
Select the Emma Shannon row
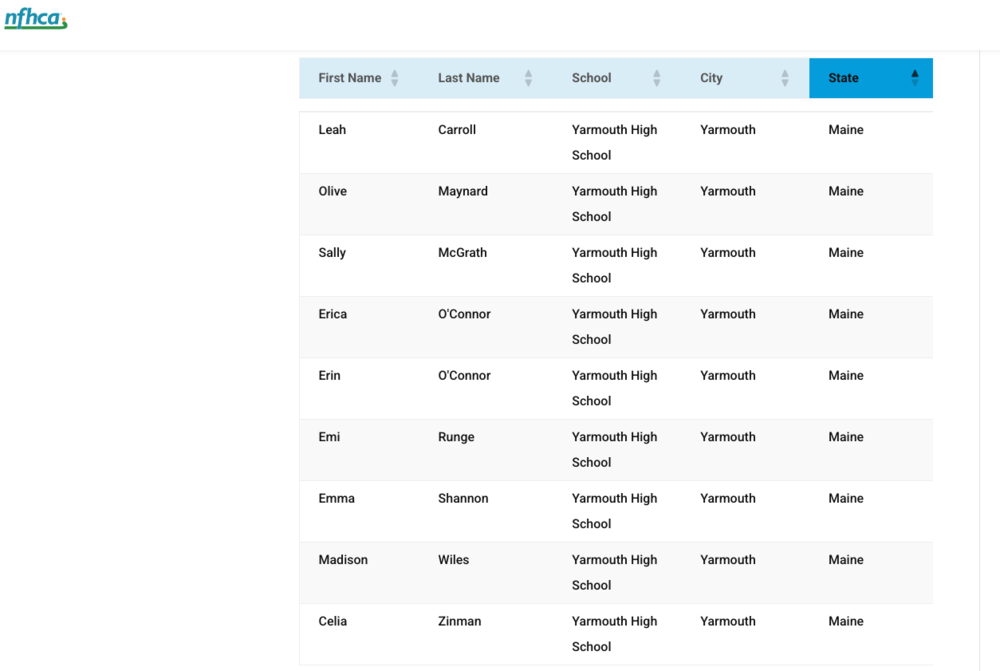pyautogui.click(x=615, y=511)
